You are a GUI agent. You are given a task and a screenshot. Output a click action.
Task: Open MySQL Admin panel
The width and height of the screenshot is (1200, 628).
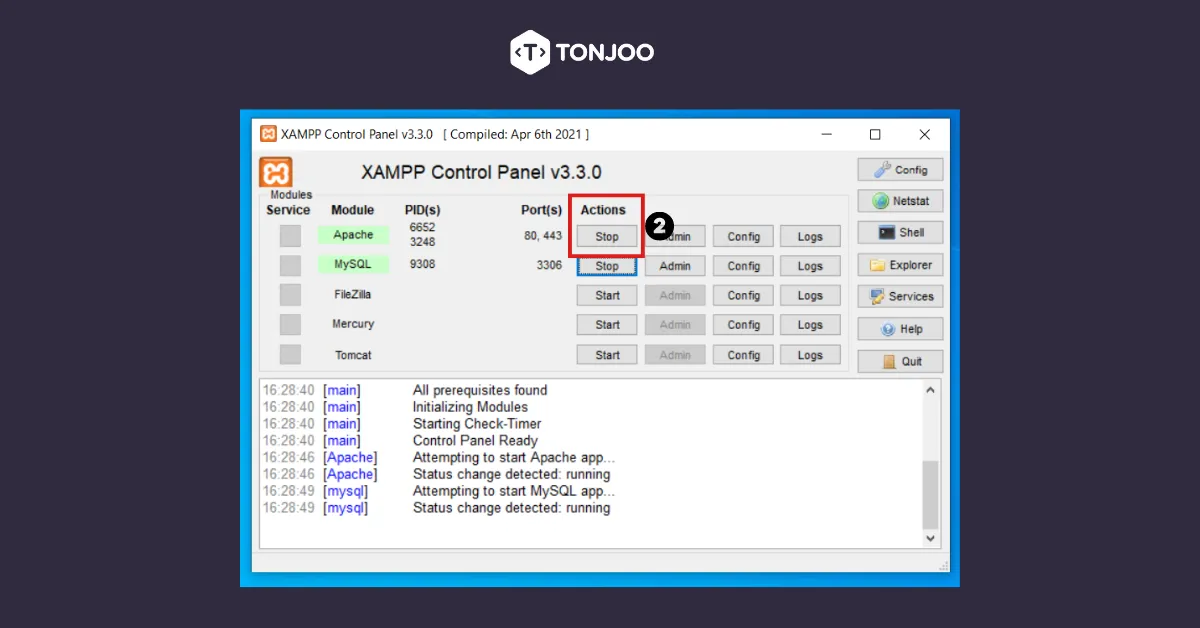[x=675, y=265]
